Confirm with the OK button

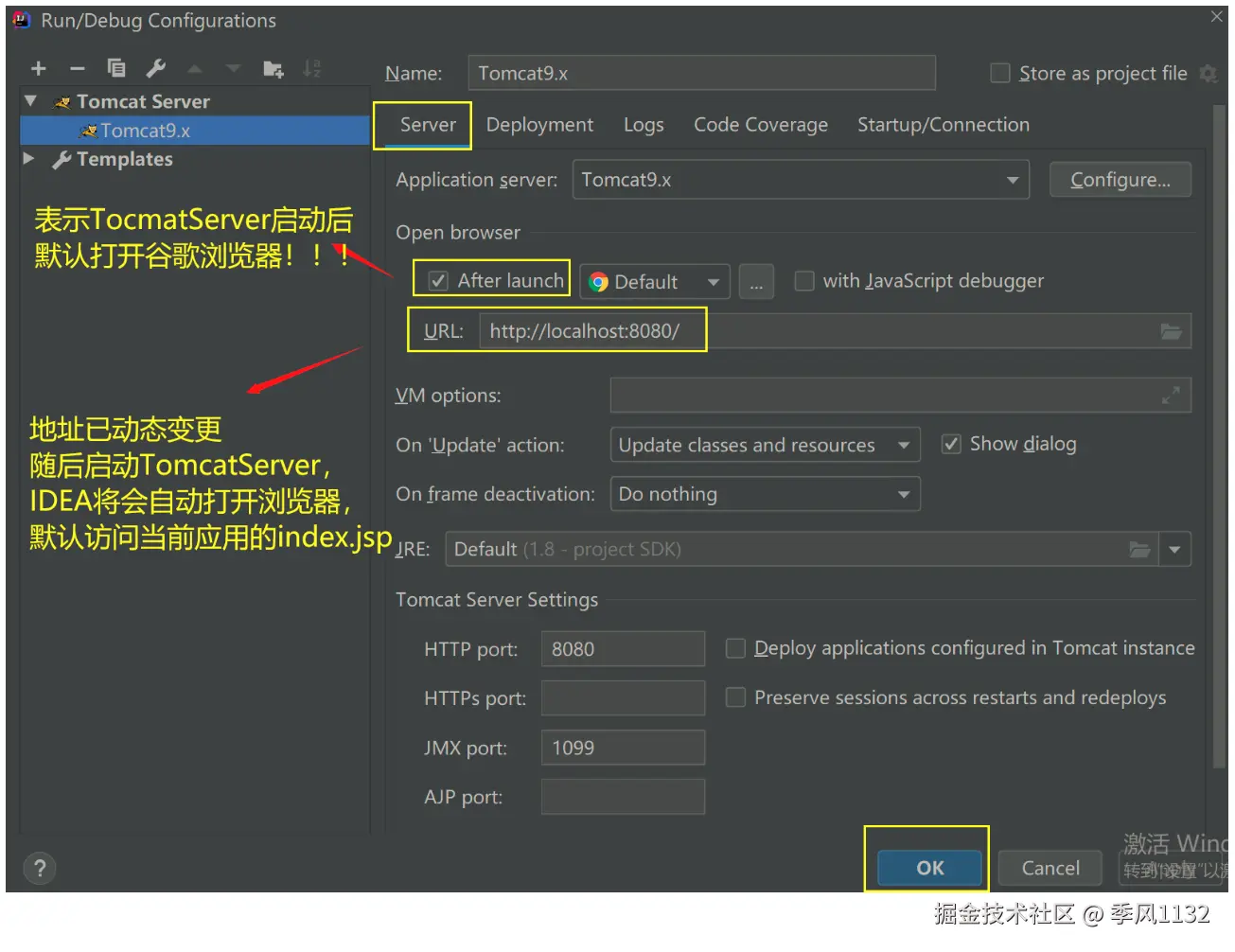929,868
